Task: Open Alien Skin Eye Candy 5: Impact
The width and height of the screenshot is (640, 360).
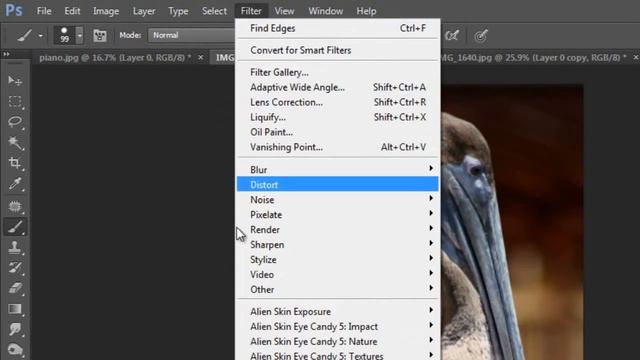Action: [x=338, y=327]
